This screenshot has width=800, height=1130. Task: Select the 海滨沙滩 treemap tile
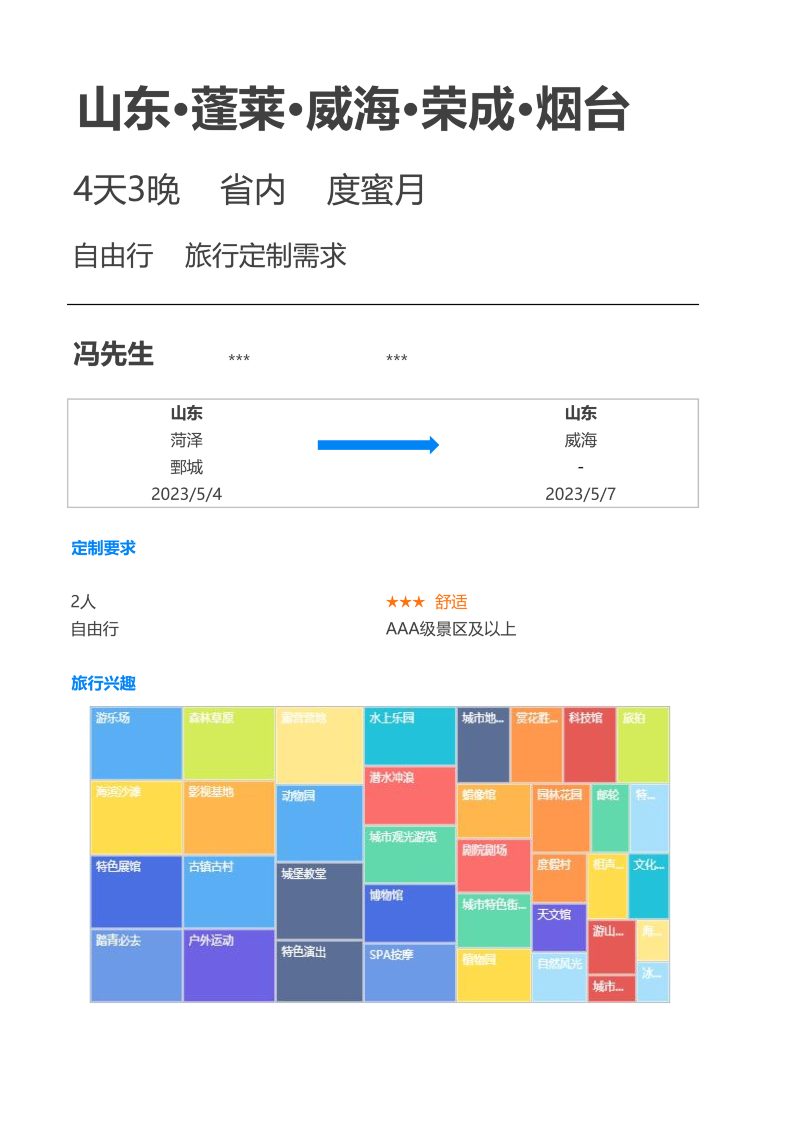tap(136, 818)
